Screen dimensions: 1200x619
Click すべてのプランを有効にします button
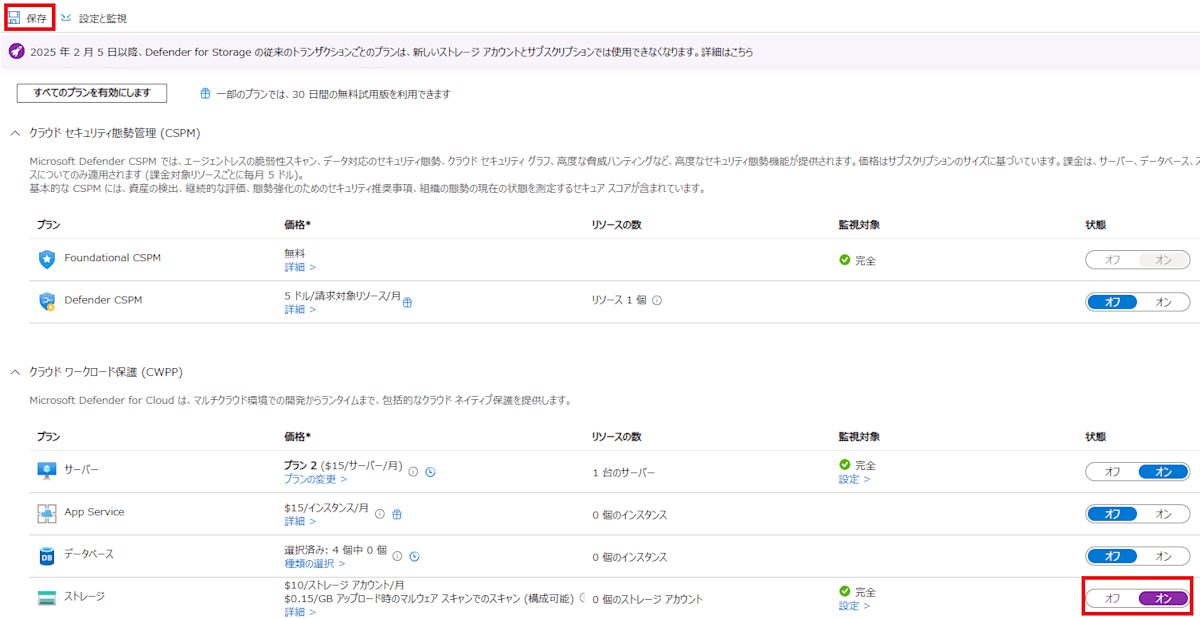tap(92, 93)
